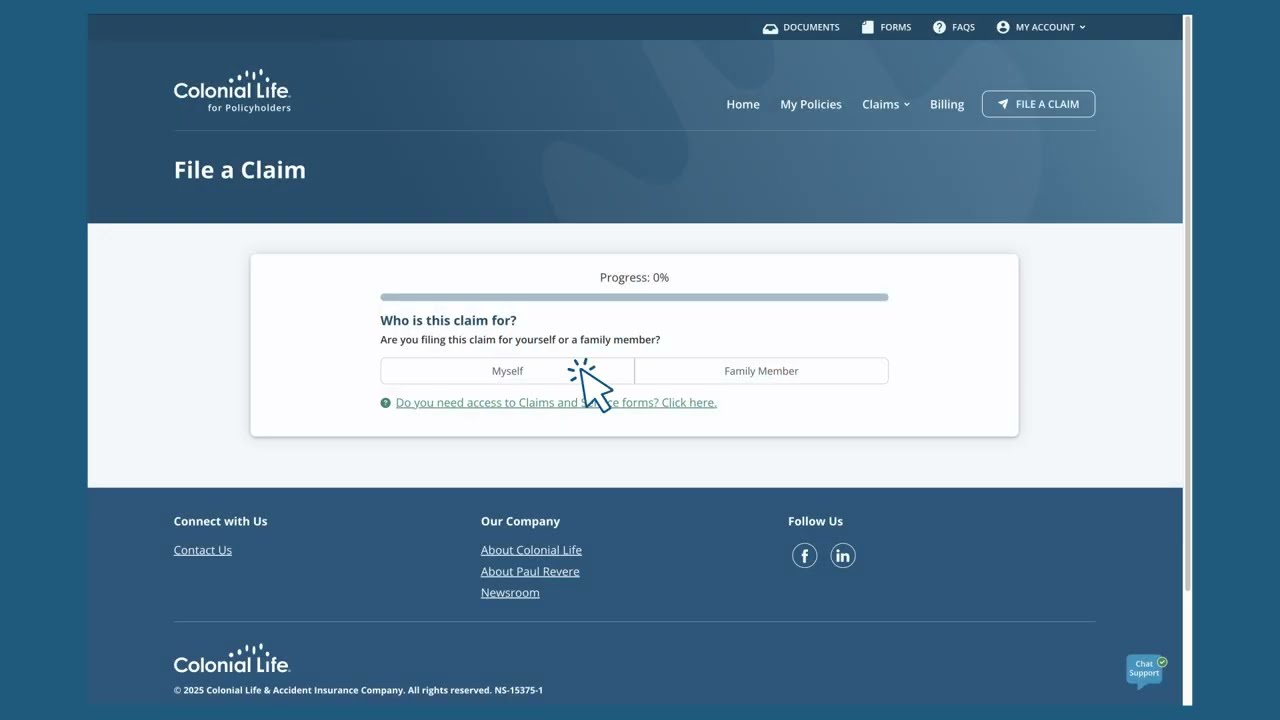
Task: Click the paper plane icon in File a Claim
Action: pyautogui.click(x=1003, y=104)
